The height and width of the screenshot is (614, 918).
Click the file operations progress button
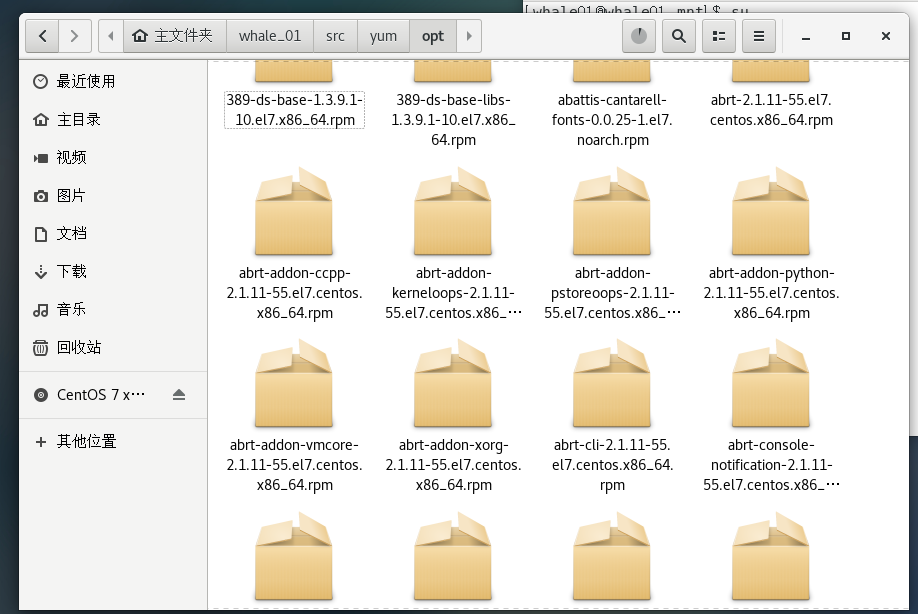(x=639, y=36)
